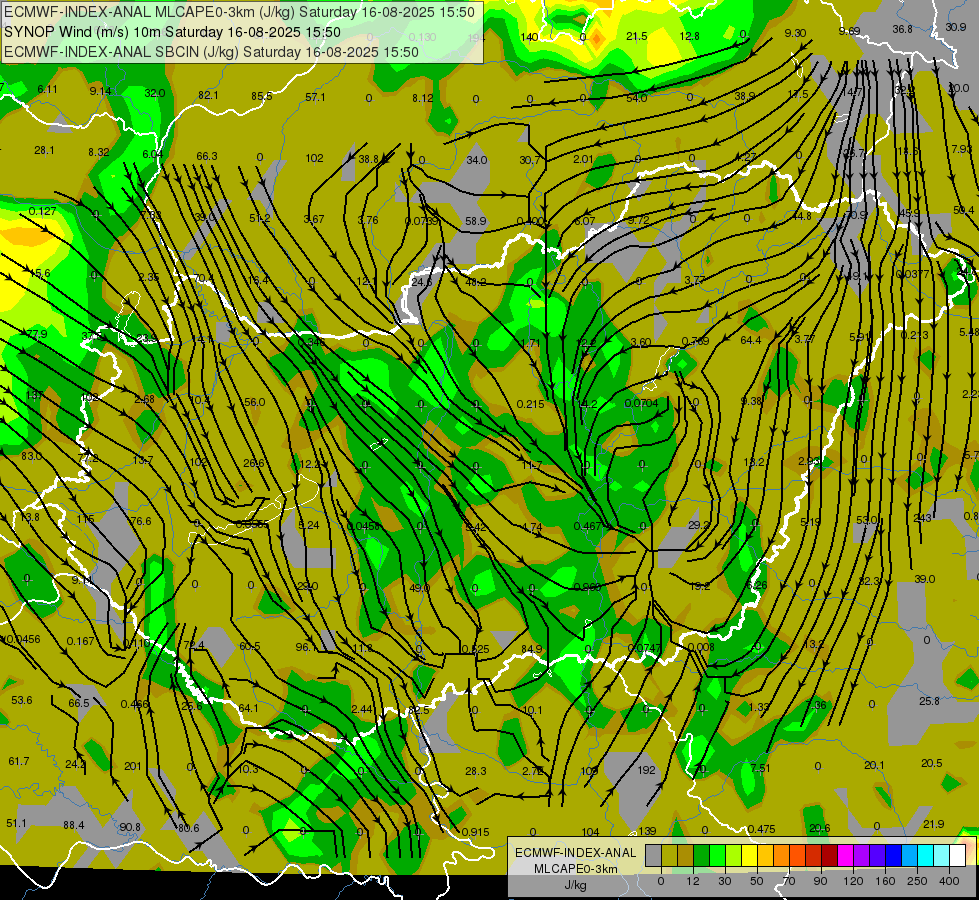Click the map value 30.9
Viewport: 979px width, 900px height.
[955, 27]
